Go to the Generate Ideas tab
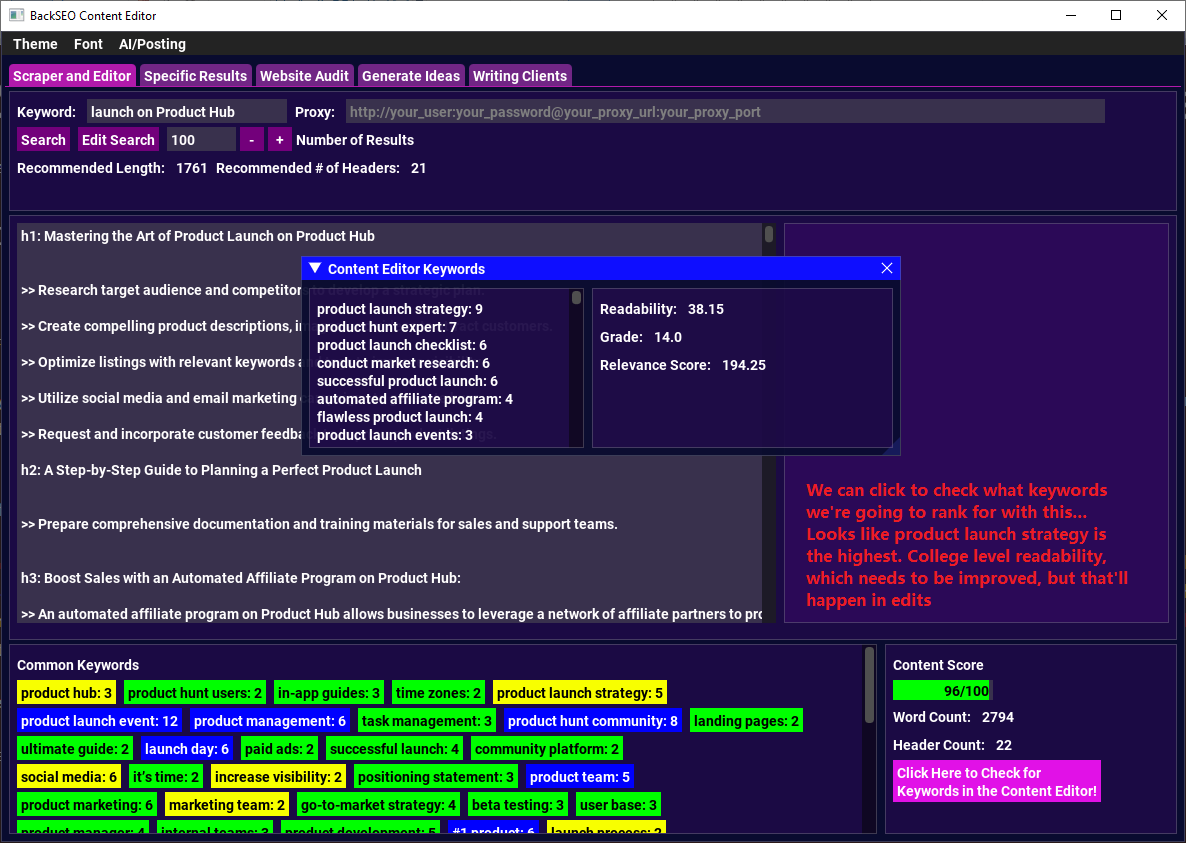The image size is (1186, 843). pyautogui.click(x=411, y=76)
